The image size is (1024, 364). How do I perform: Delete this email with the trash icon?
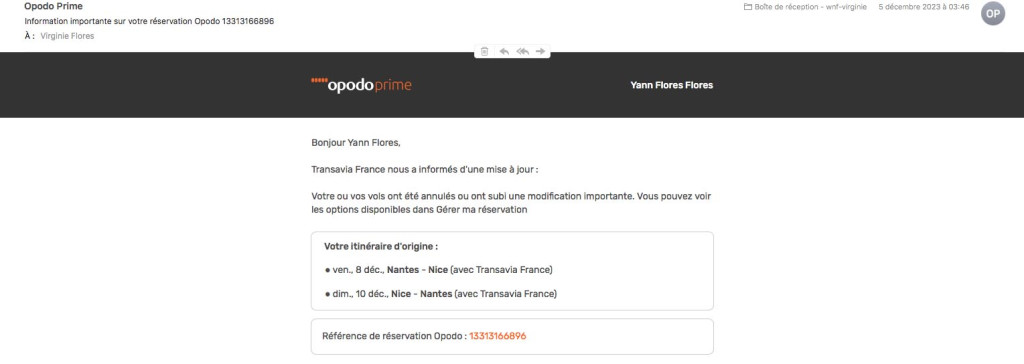point(484,52)
